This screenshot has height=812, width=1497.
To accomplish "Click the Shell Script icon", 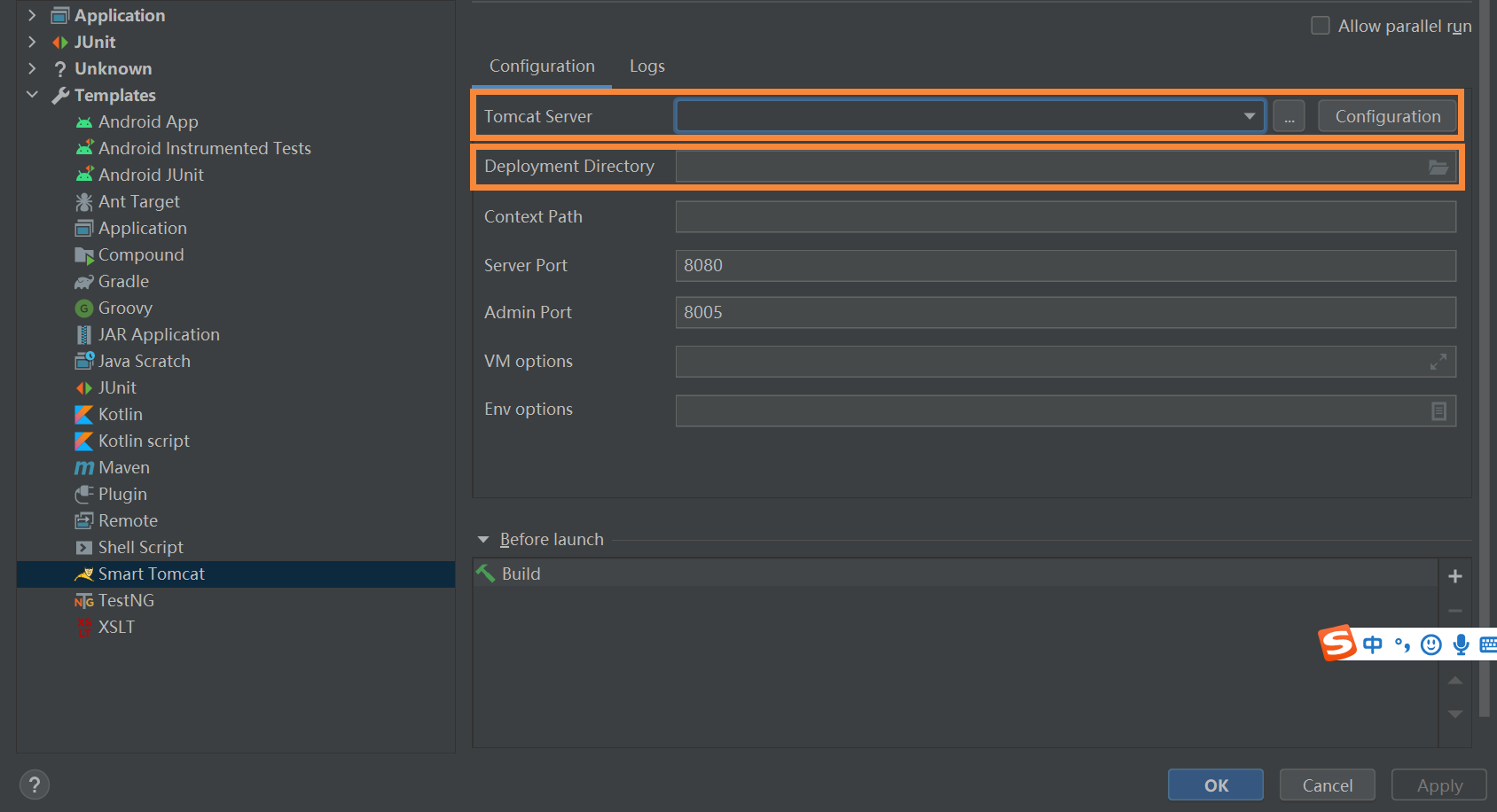I will click(84, 548).
